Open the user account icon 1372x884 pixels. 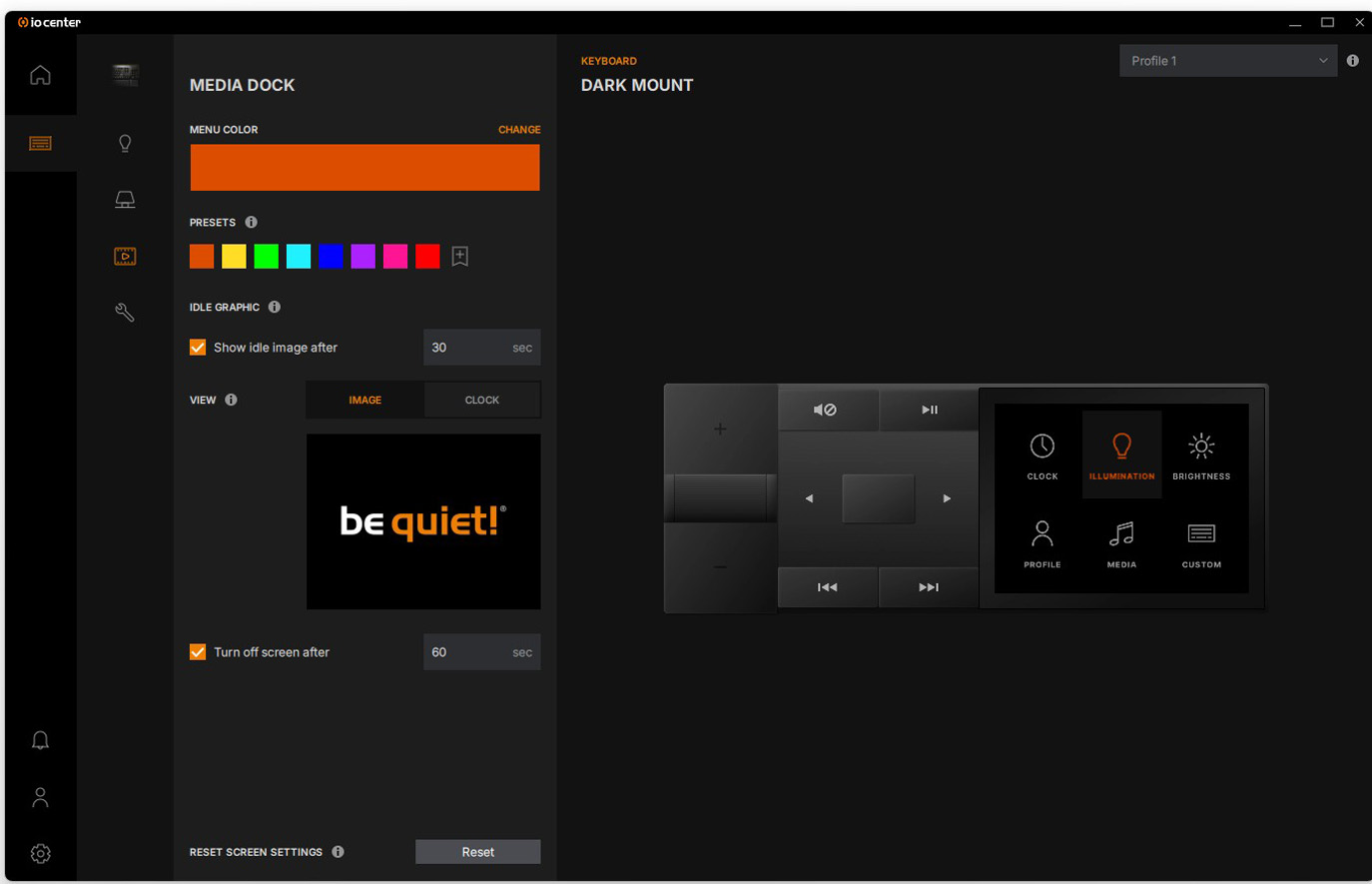pos(40,797)
